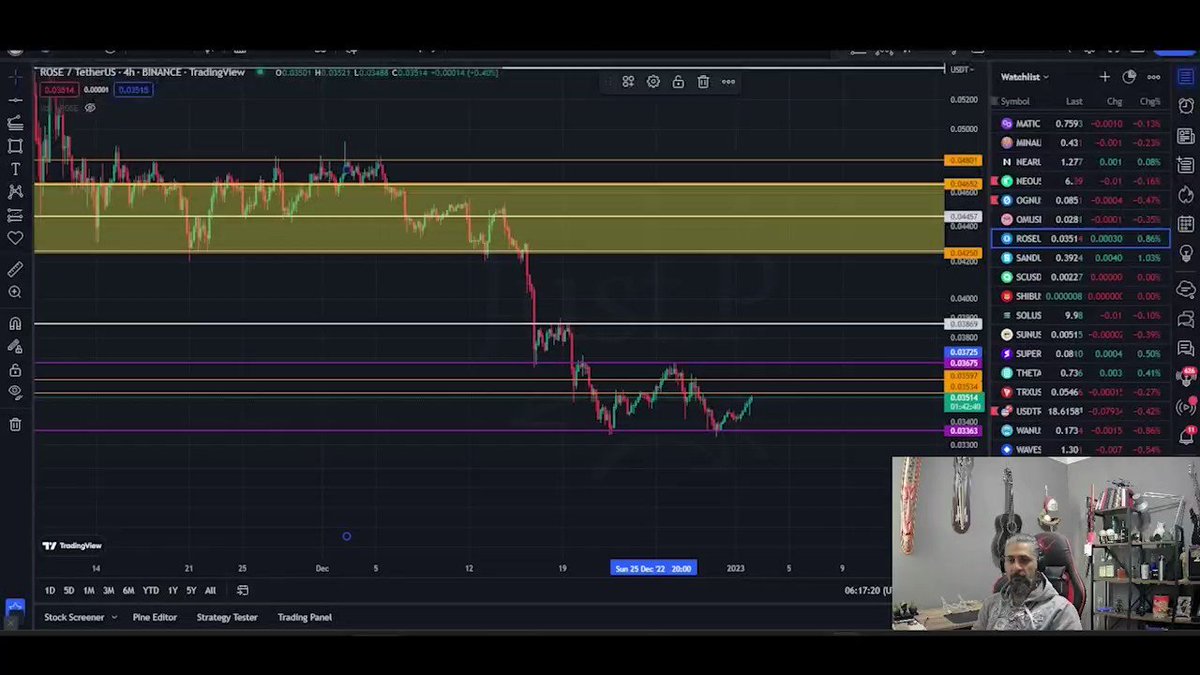Open more options in floating drawing toolbar
1200x675 pixels.
[x=728, y=82]
